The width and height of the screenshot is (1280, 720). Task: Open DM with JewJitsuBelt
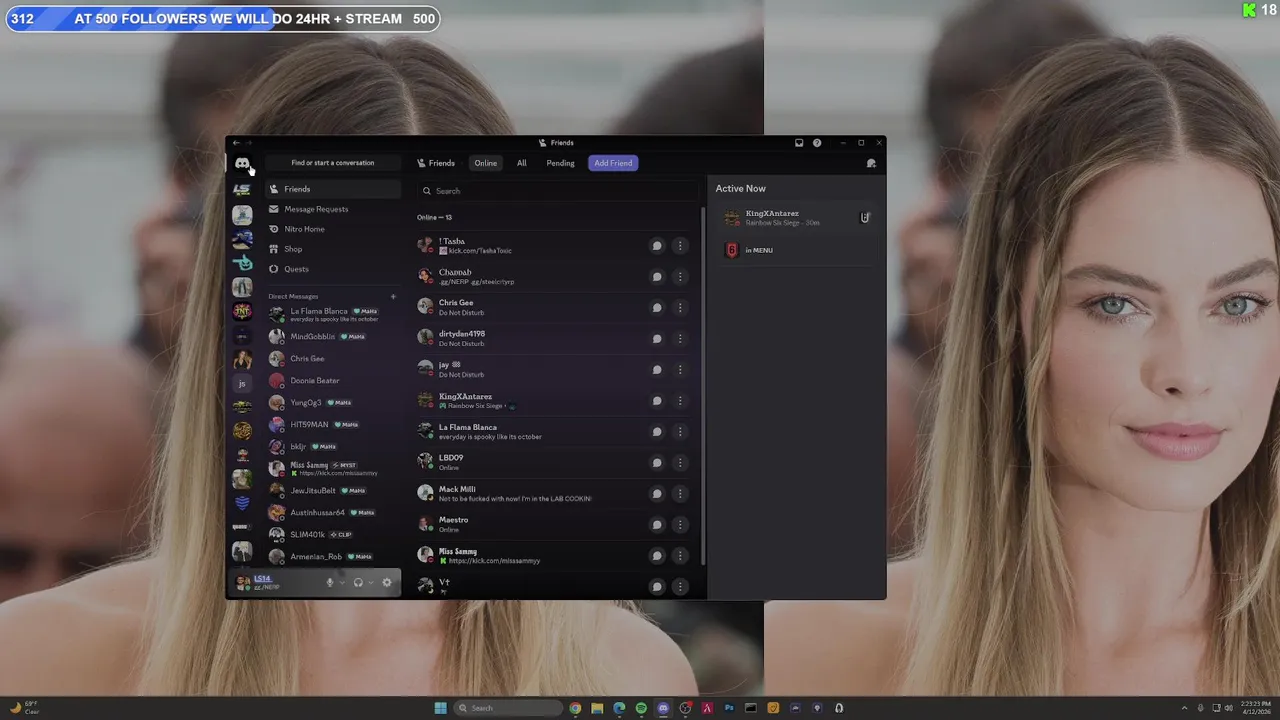click(x=333, y=491)
